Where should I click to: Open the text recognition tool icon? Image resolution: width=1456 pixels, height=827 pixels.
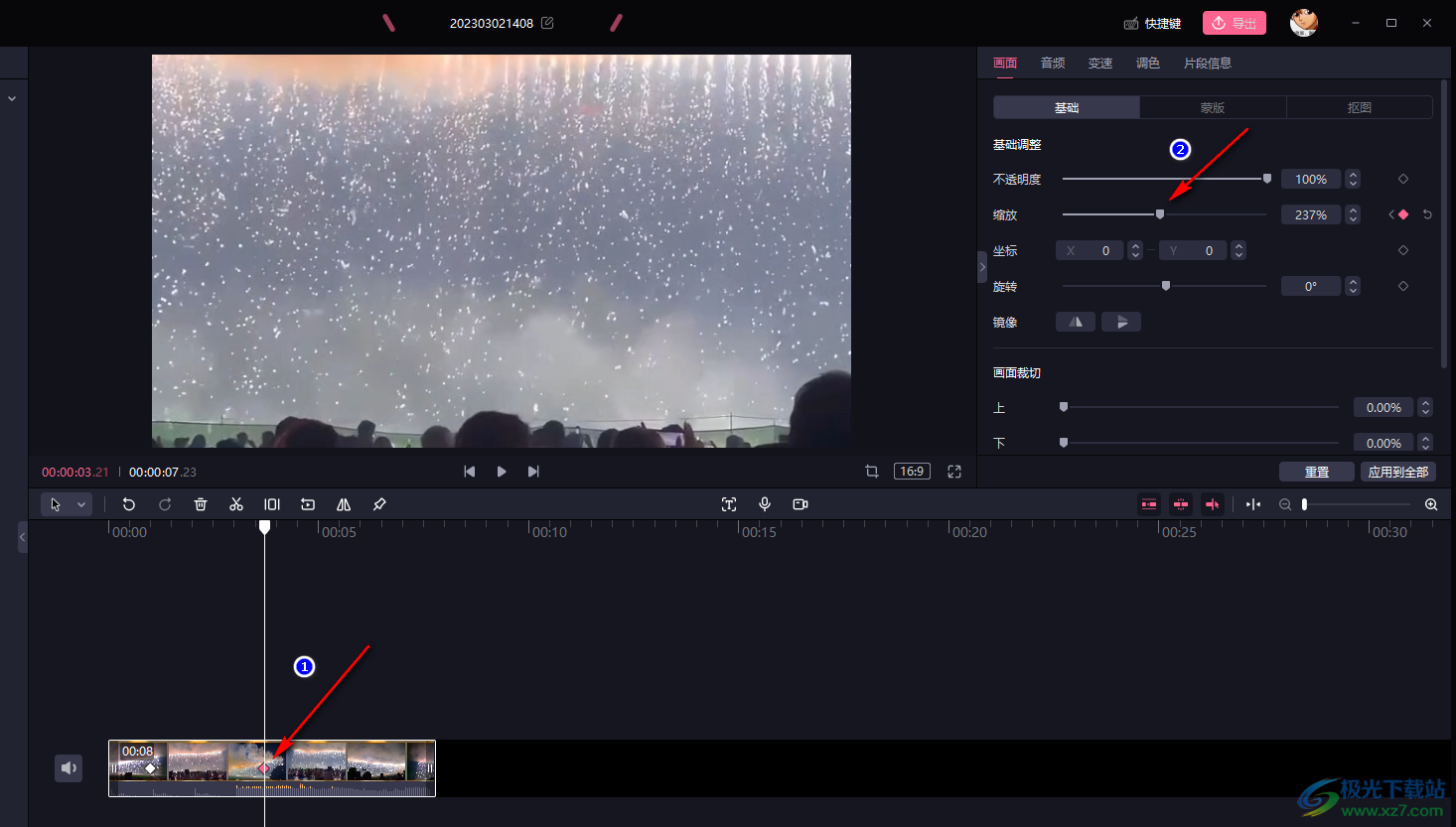pos(729,504)
